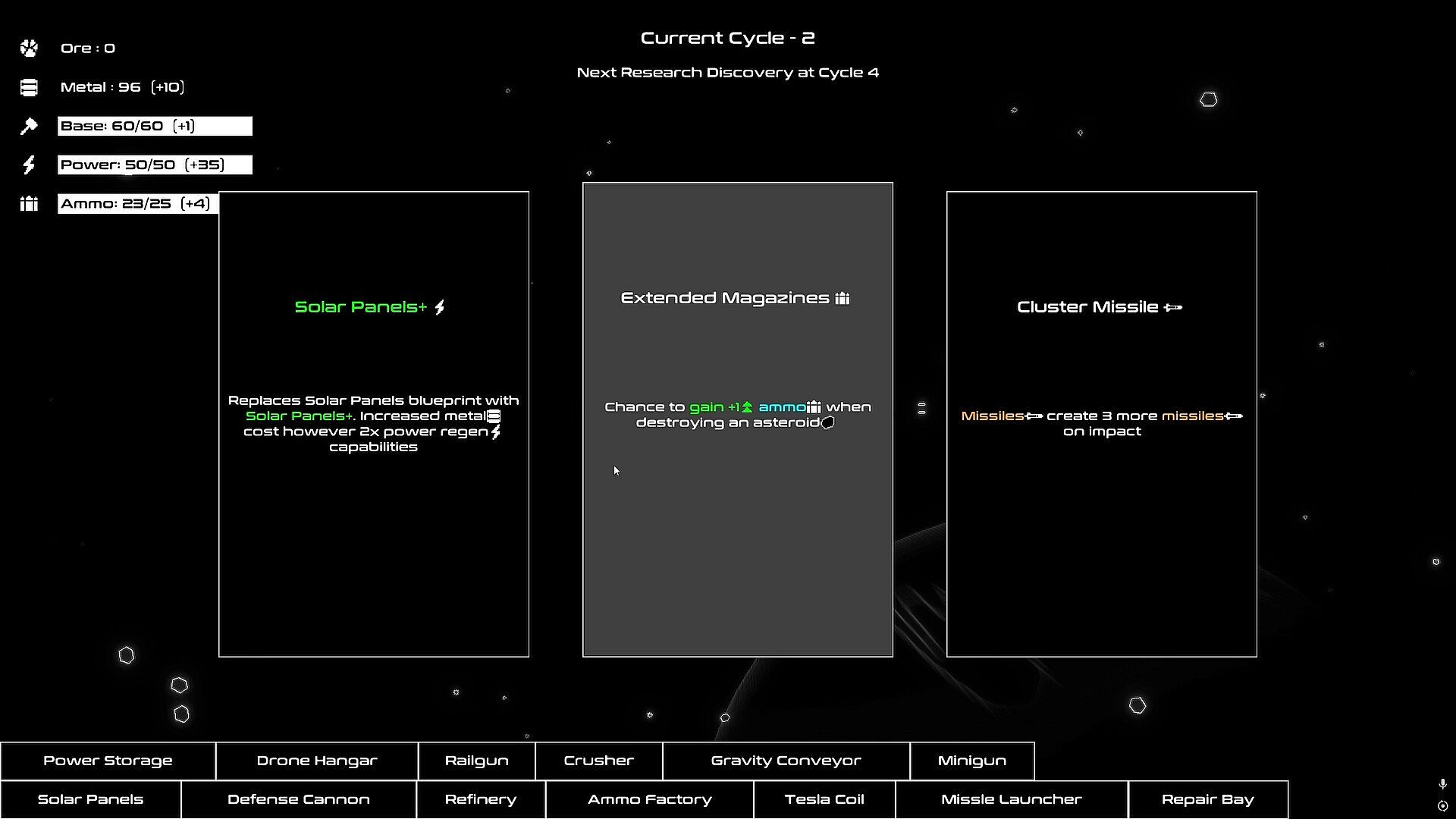This screenshot has width=1456, height=819.
Task: Choose the Extended Magazines research card
Action: (738, 419)
